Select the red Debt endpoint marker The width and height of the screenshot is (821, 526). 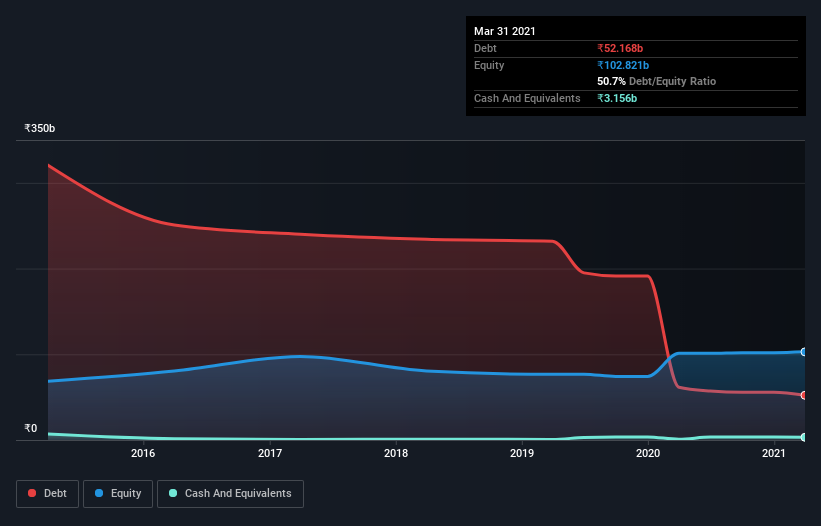point(804,395)
